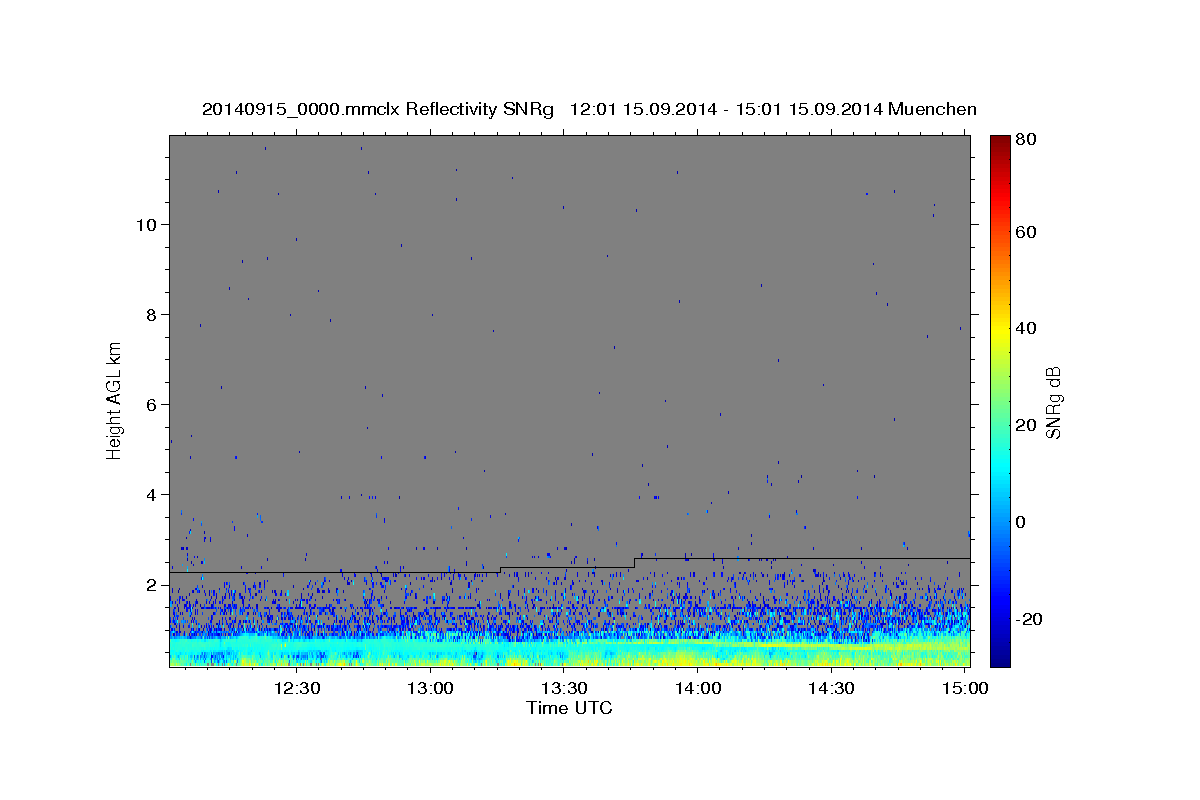
Task: Click the 13:00 time tick label
Action: click(431, 688)
